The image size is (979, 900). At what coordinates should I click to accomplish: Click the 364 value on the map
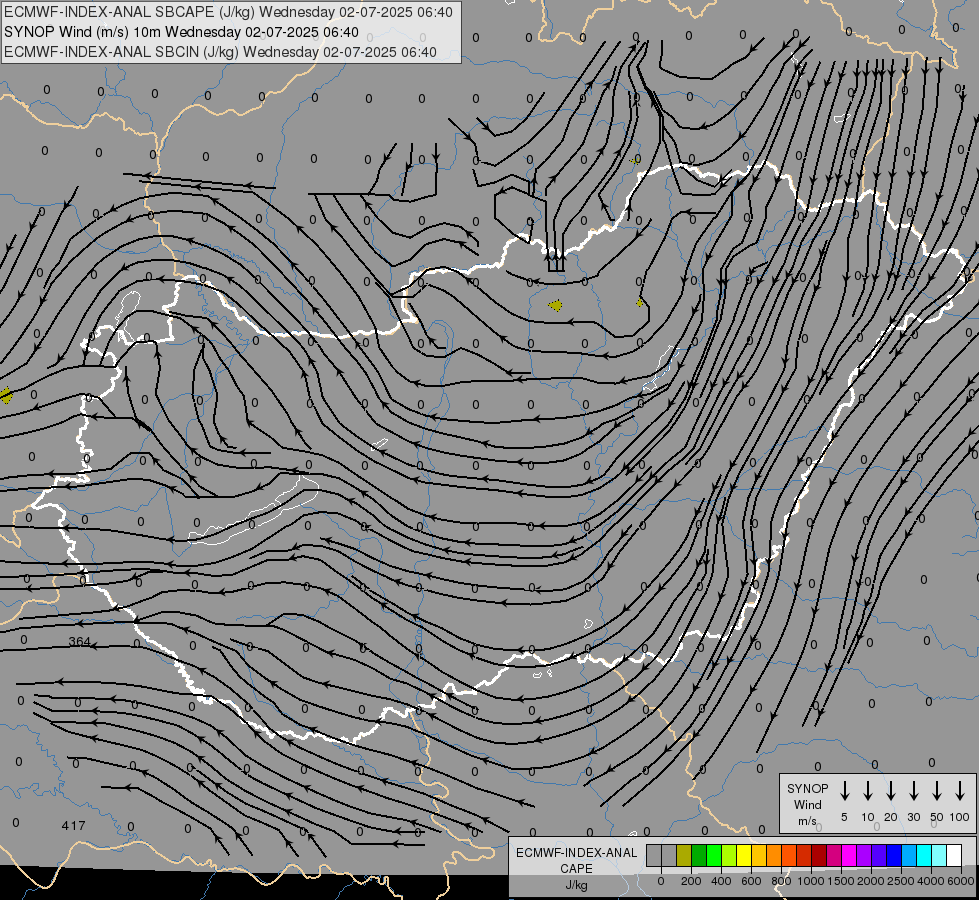pyautogui.click(x=79, y=641)
